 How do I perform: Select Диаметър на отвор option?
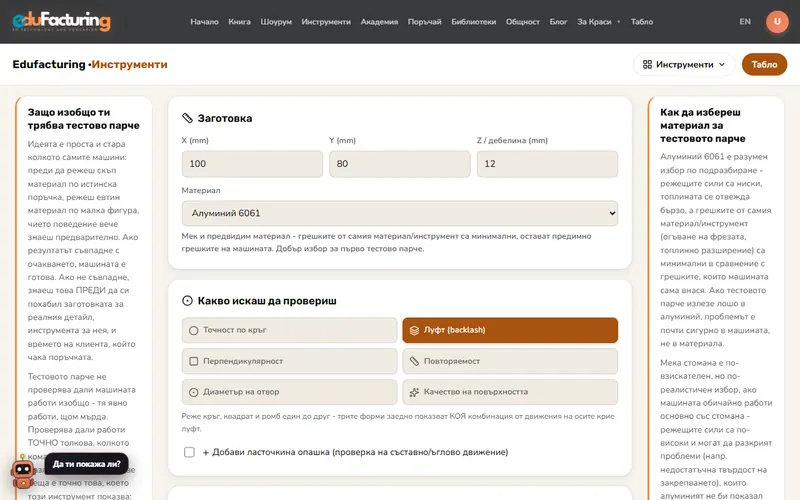click(289, 392)
